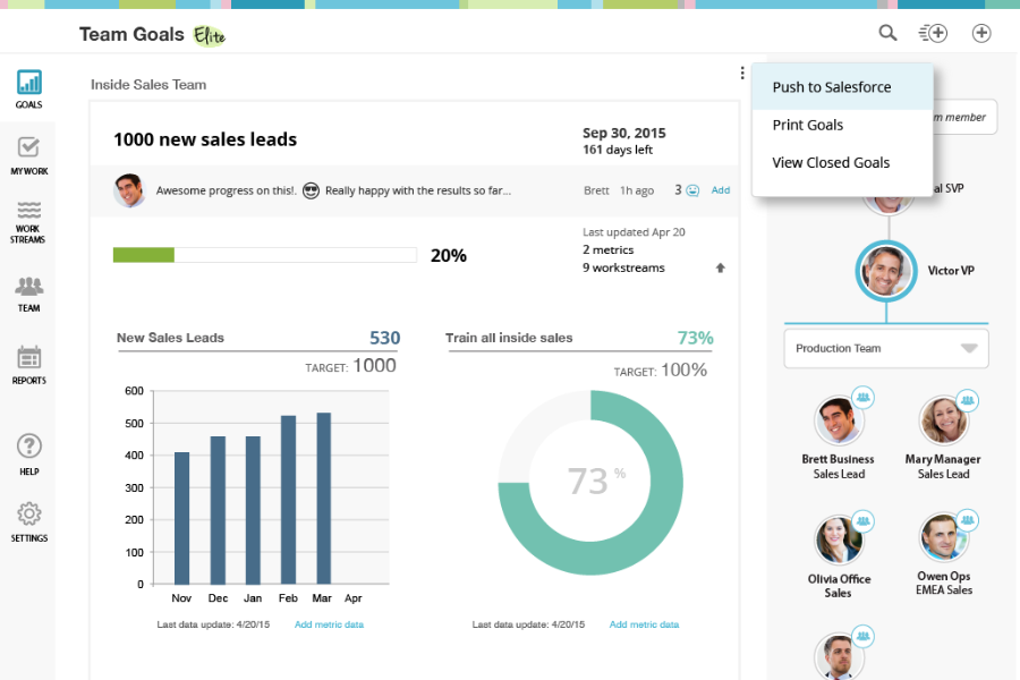Open the Help section
Screen dimensions: 1020x680
pyautogui.click(x=28, y=447)
